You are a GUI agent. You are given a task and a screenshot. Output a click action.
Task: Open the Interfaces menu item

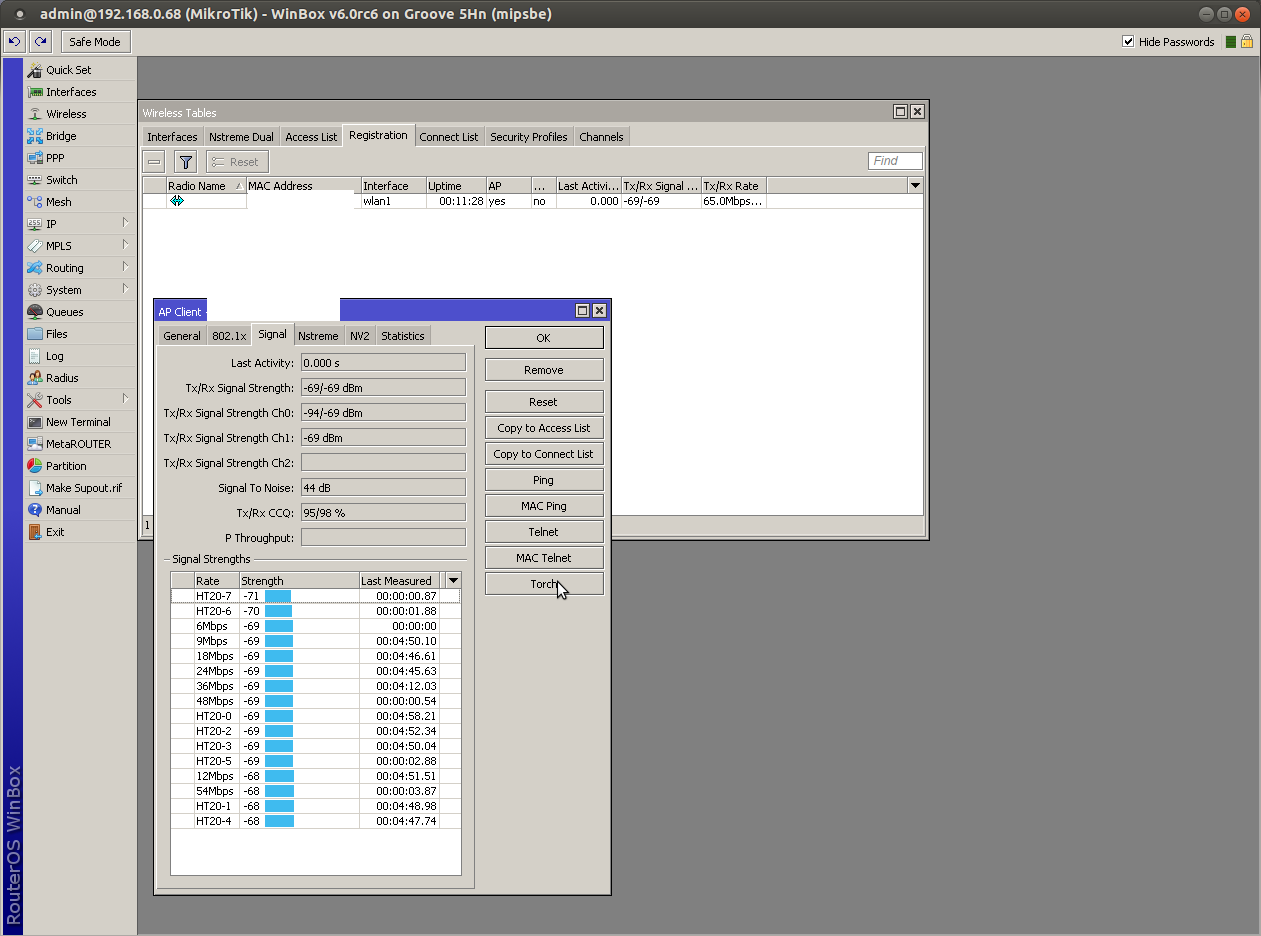click(71, 92)
